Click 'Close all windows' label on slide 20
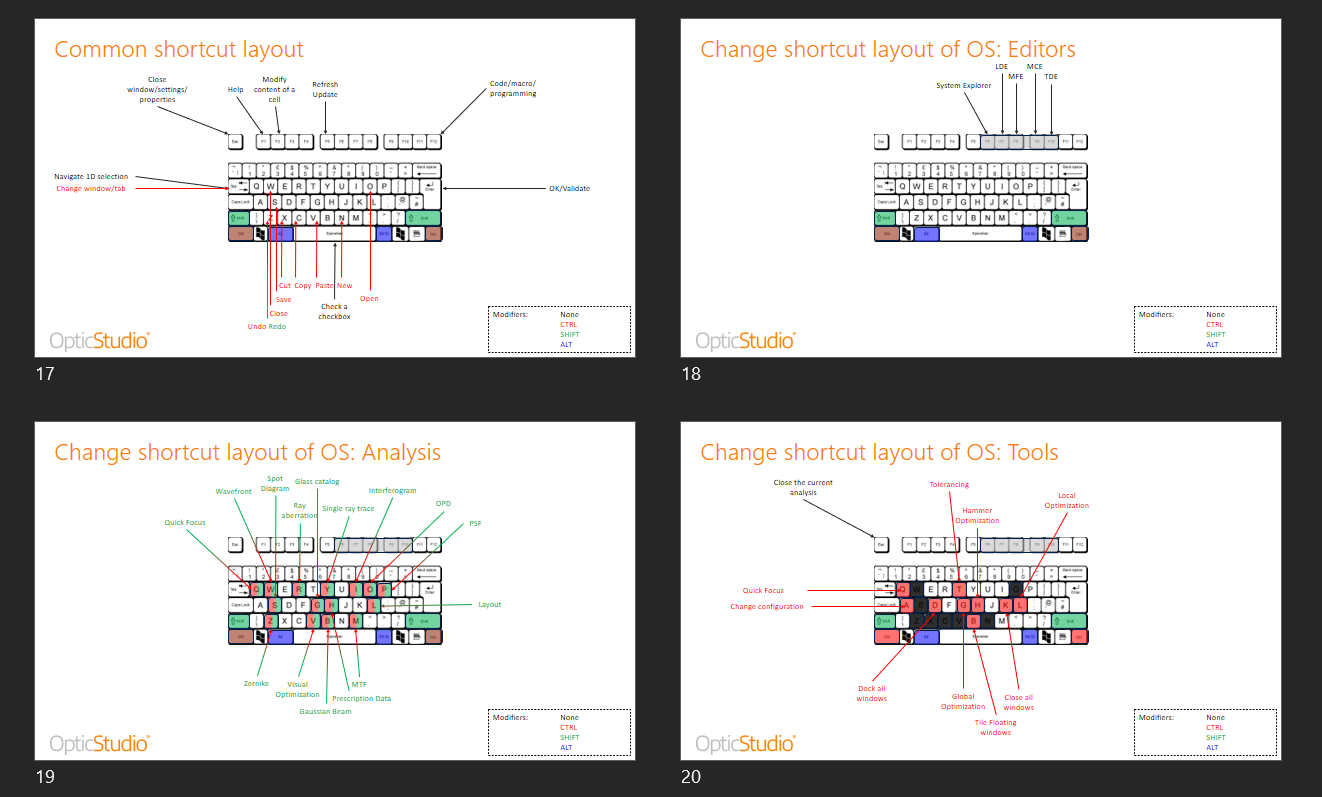Image resolution: width=1322 pixels, height=797 pixels. (1019, 702)
